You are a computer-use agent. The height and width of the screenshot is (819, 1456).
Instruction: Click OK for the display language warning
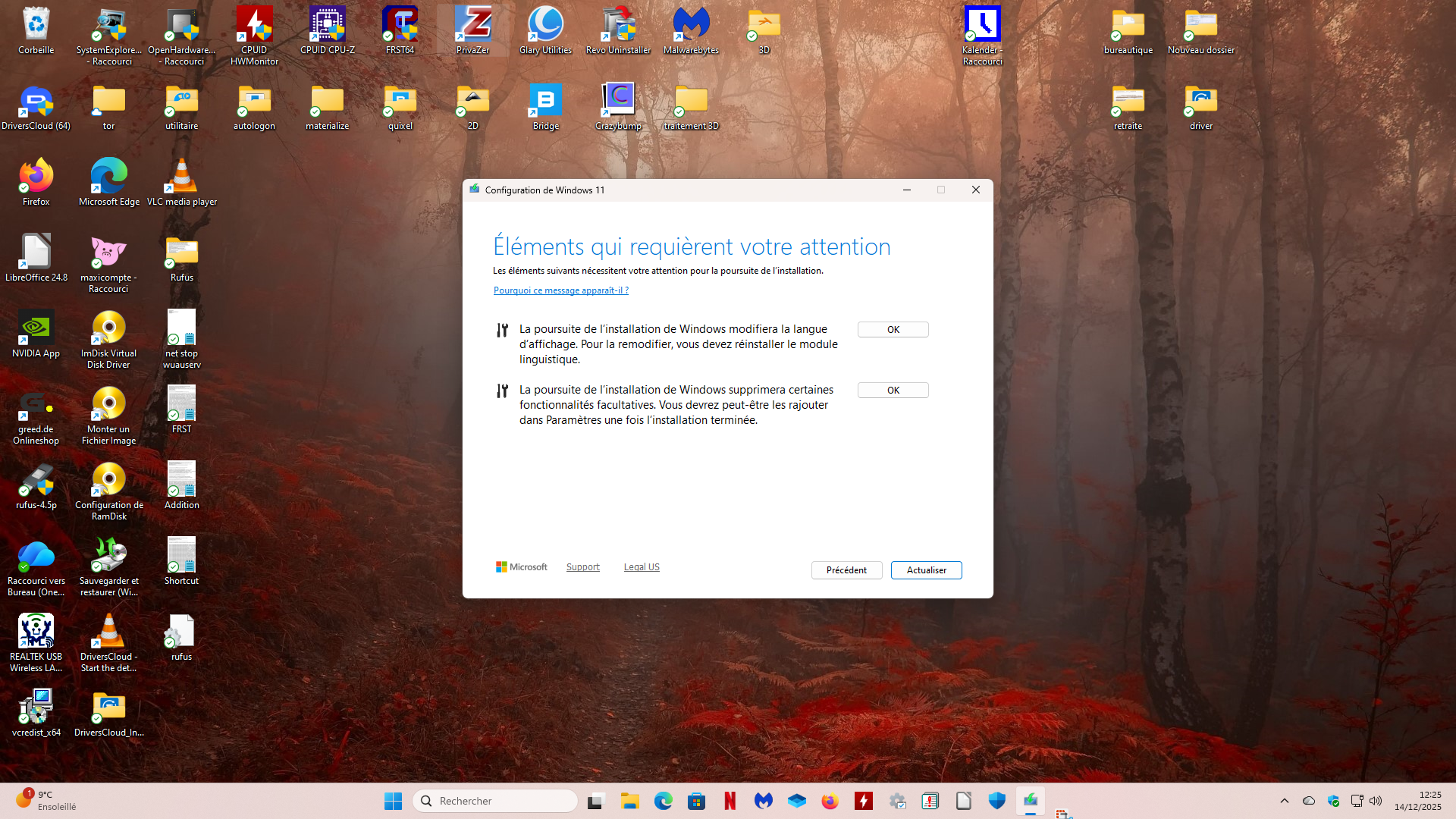pyautogui.click(x=893, y=329)
